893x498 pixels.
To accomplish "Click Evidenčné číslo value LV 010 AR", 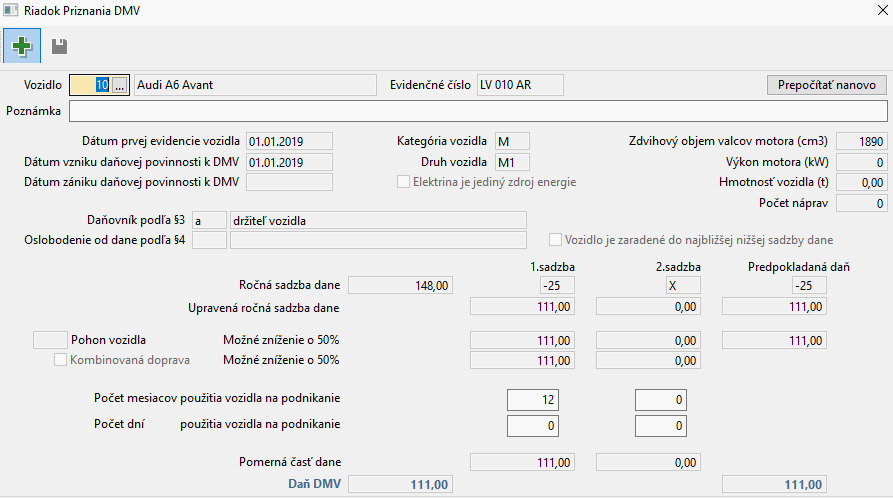I will (x=520, y=85).
